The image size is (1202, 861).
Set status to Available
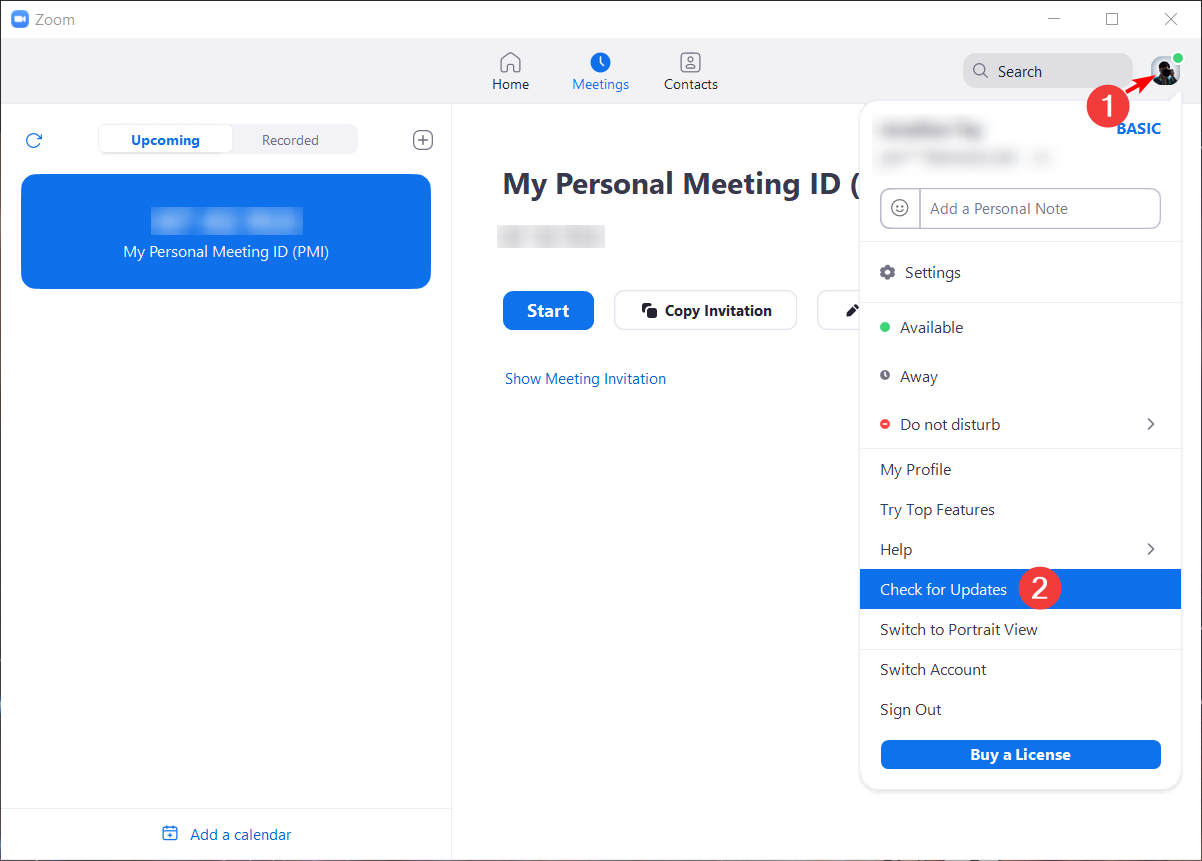[1020, 327]
